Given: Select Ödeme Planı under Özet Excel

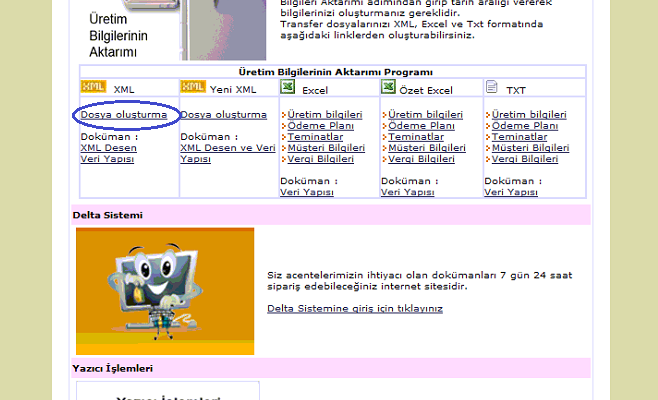Looking at the screenshot, I should click(421, 126).
